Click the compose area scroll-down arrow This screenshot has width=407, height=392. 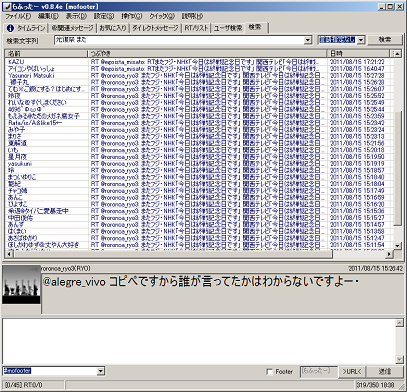coord(399,359)
